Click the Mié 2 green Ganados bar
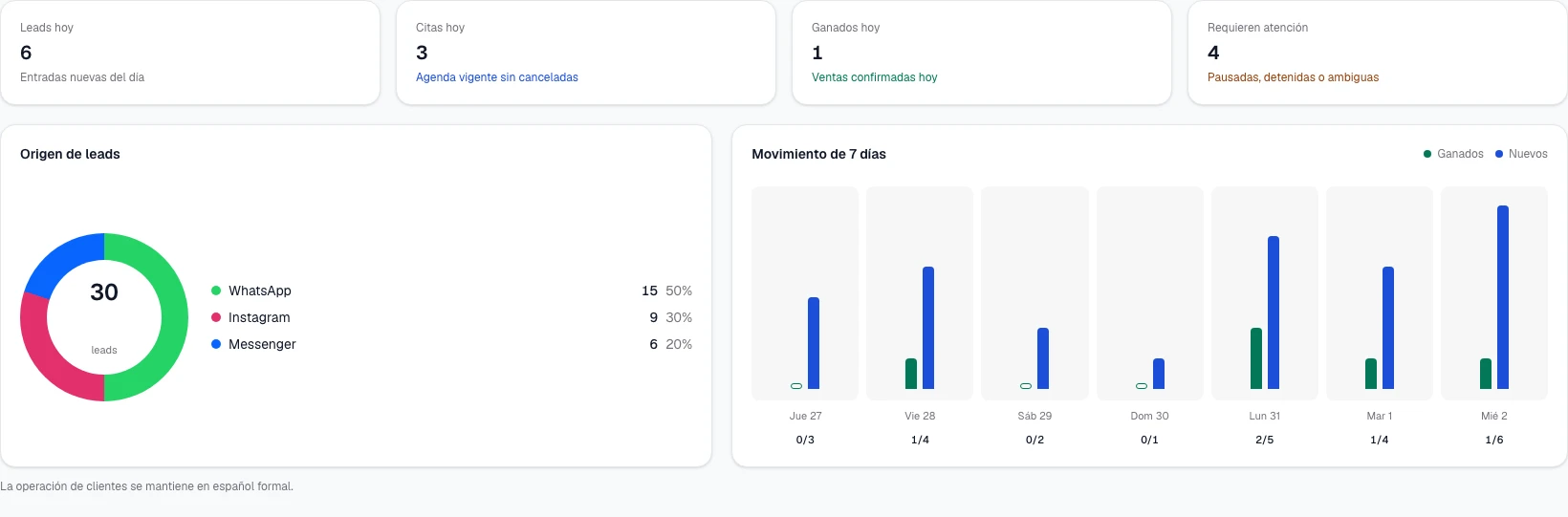The image size is (1568, 517). (x=1486, y=374)
